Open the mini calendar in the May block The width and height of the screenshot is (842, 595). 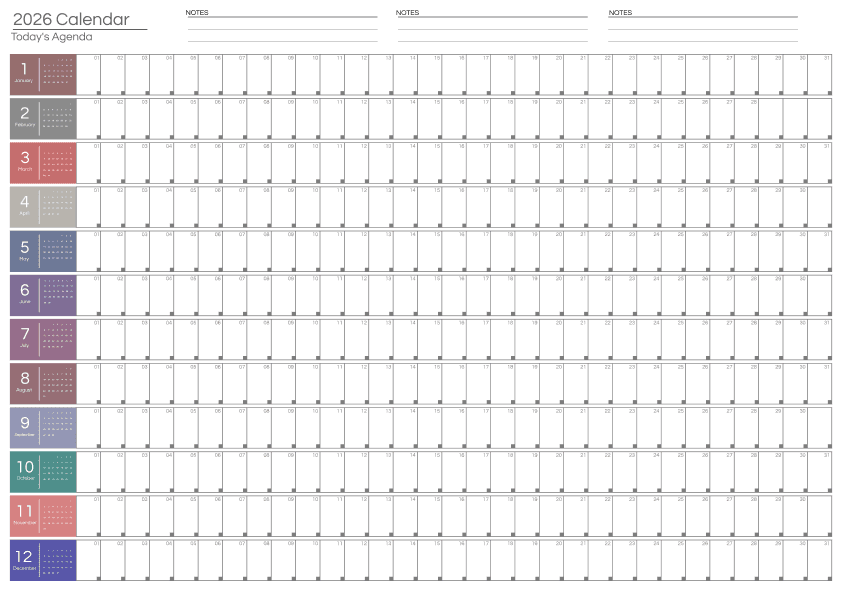(58, 249)
